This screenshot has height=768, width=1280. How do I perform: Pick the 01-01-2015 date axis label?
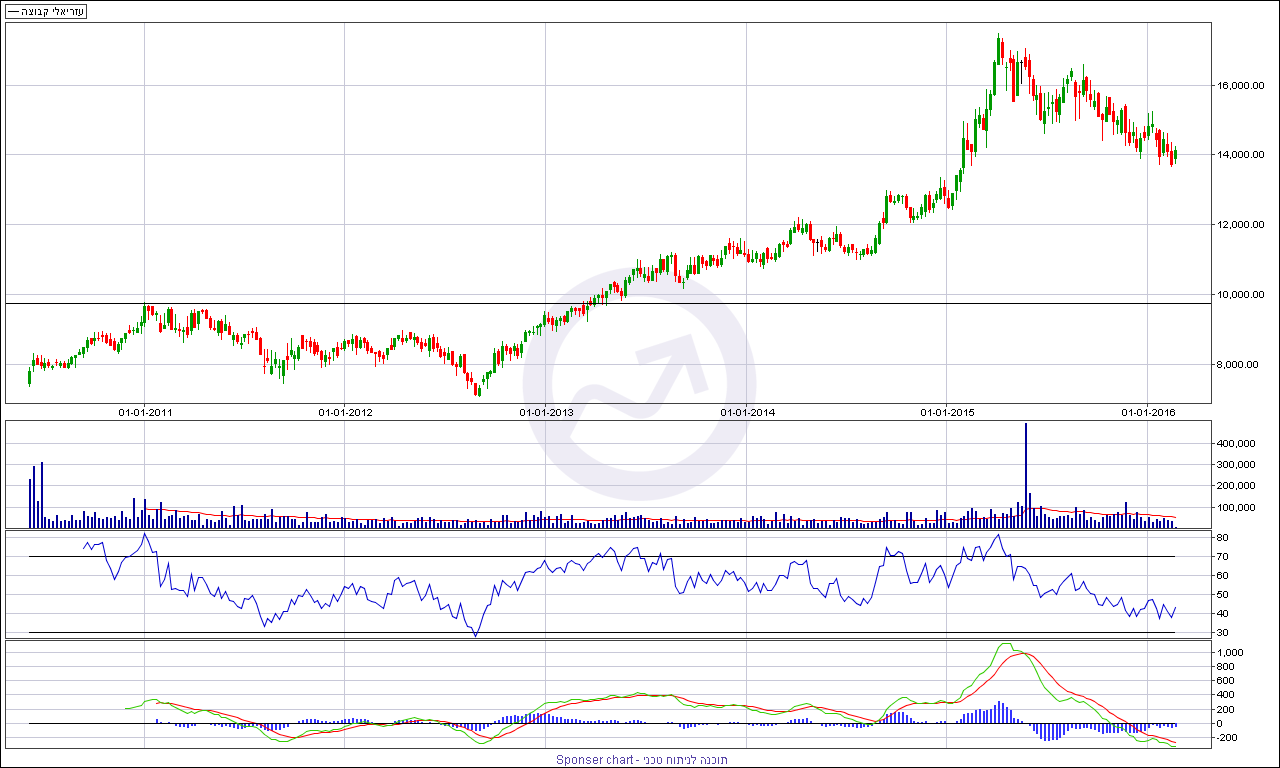947,412
